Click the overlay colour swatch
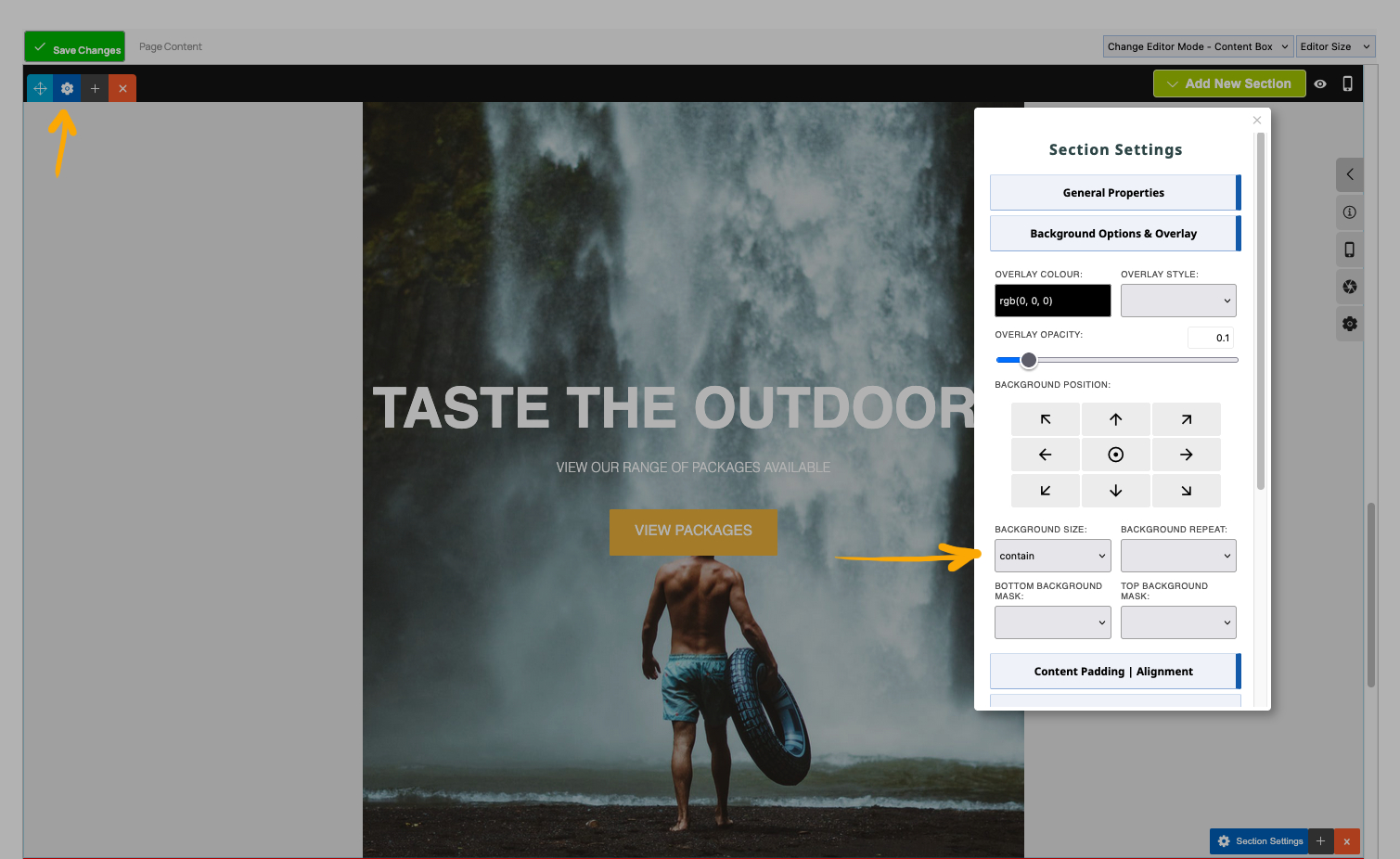The height and width of the screenshot is (859, 1400). click(x=1052, y=301)
